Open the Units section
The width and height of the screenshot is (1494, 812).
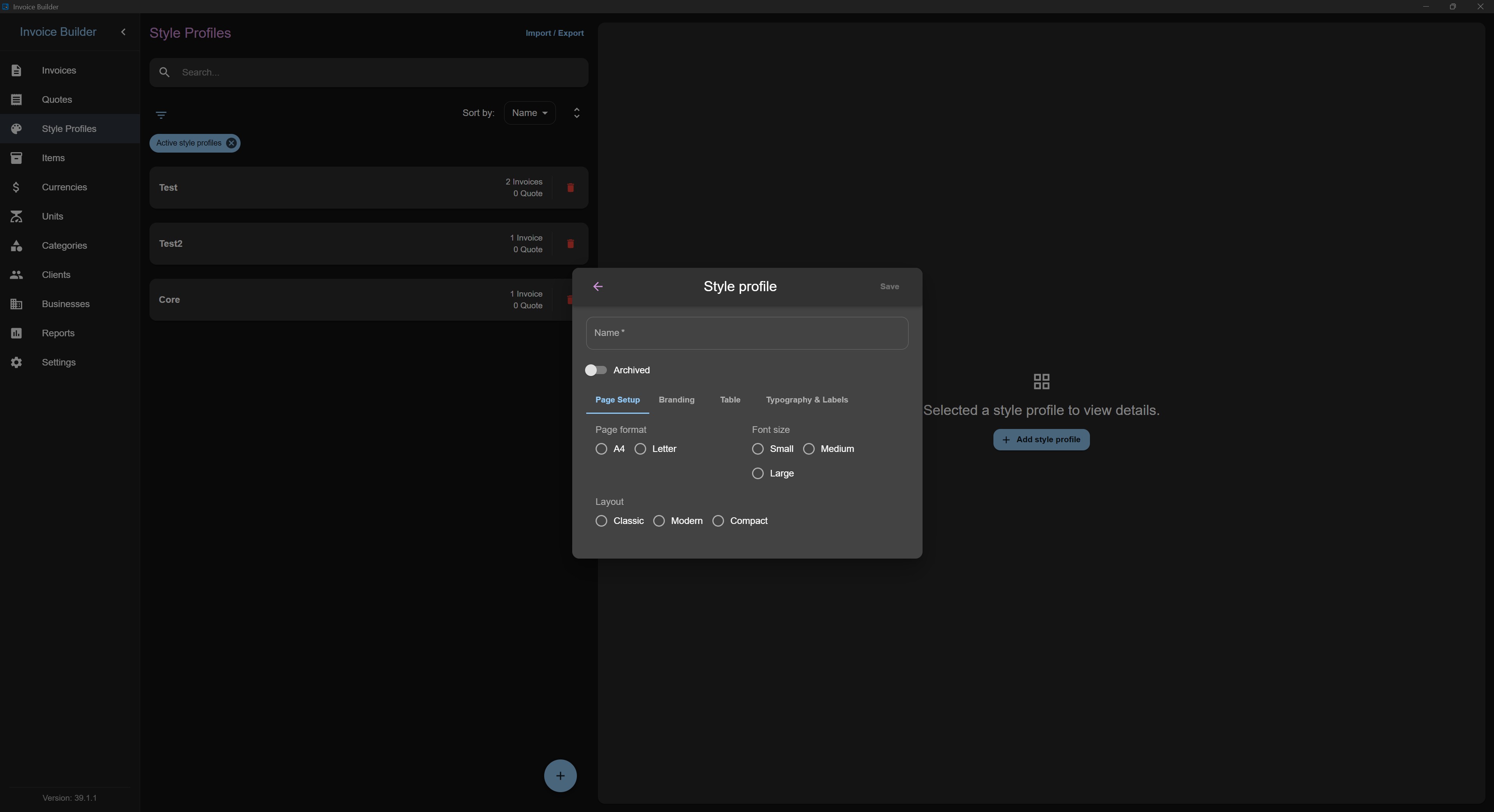pos(70,216)
